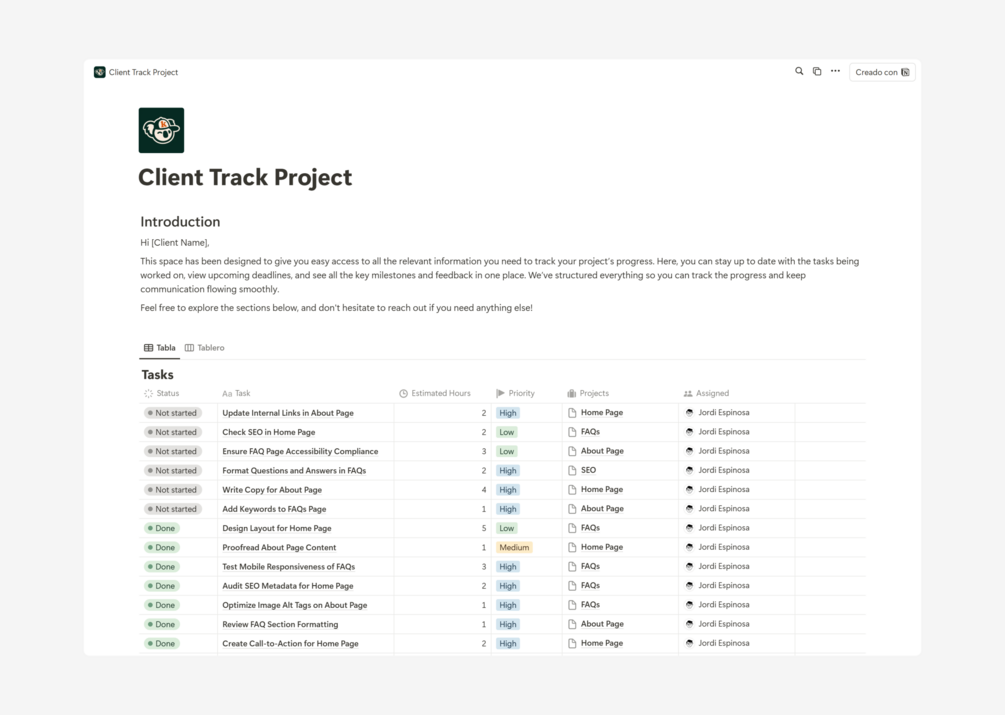The image size is (1005, 715).
Task: Switch to the Tablero board view tab
Action: (205, 348)
